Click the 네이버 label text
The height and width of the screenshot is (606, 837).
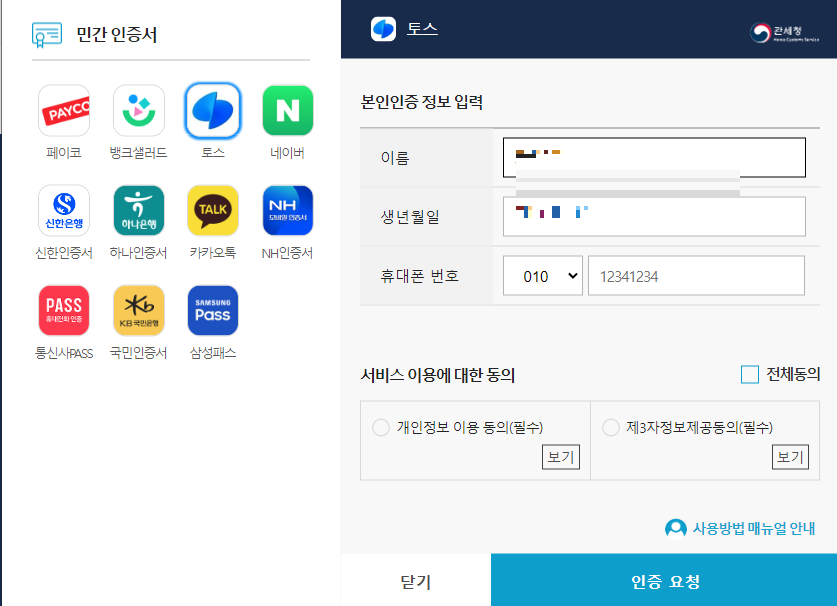click(x=288, y=153)
